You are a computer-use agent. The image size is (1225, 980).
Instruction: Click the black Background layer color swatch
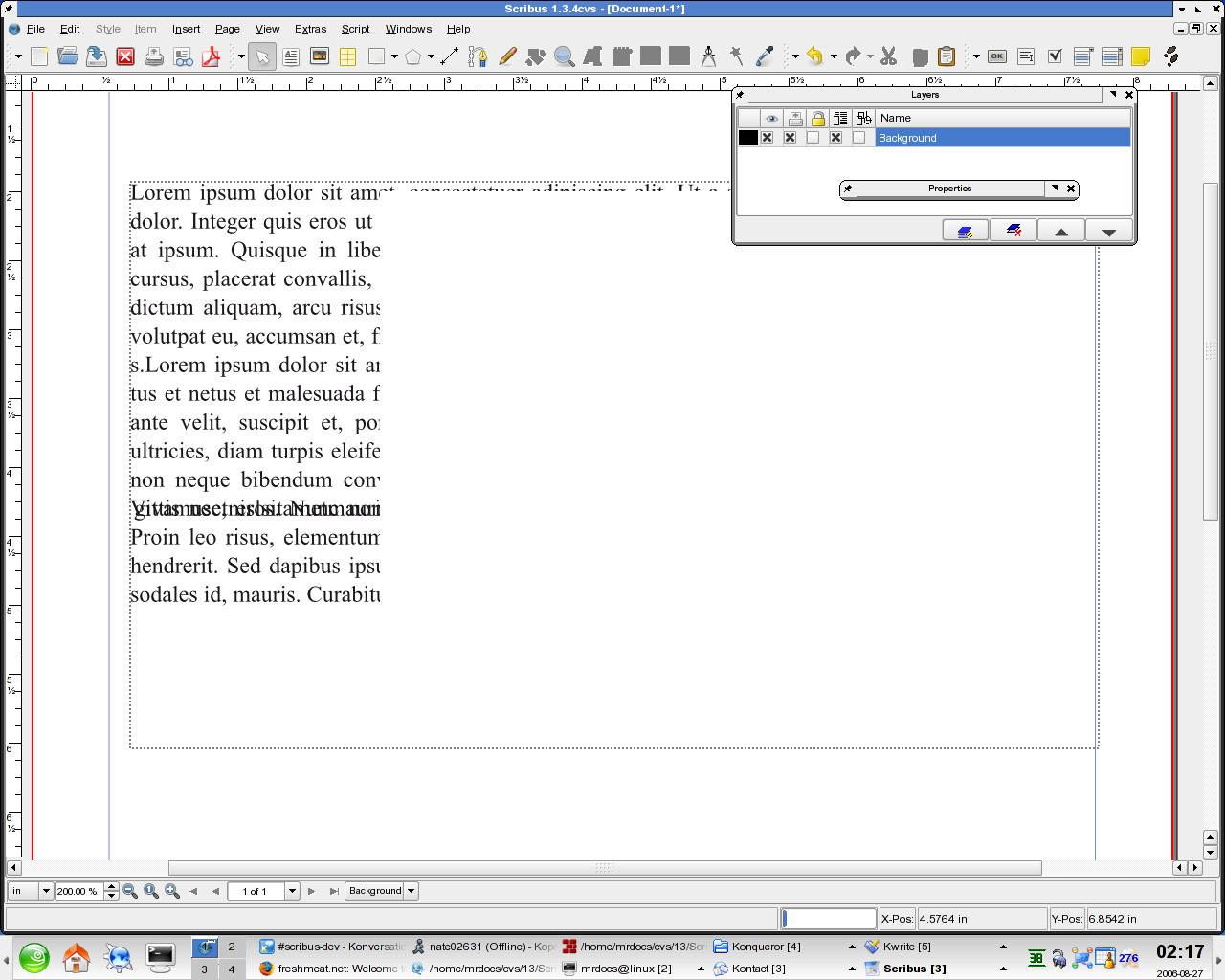coord(748,138)
